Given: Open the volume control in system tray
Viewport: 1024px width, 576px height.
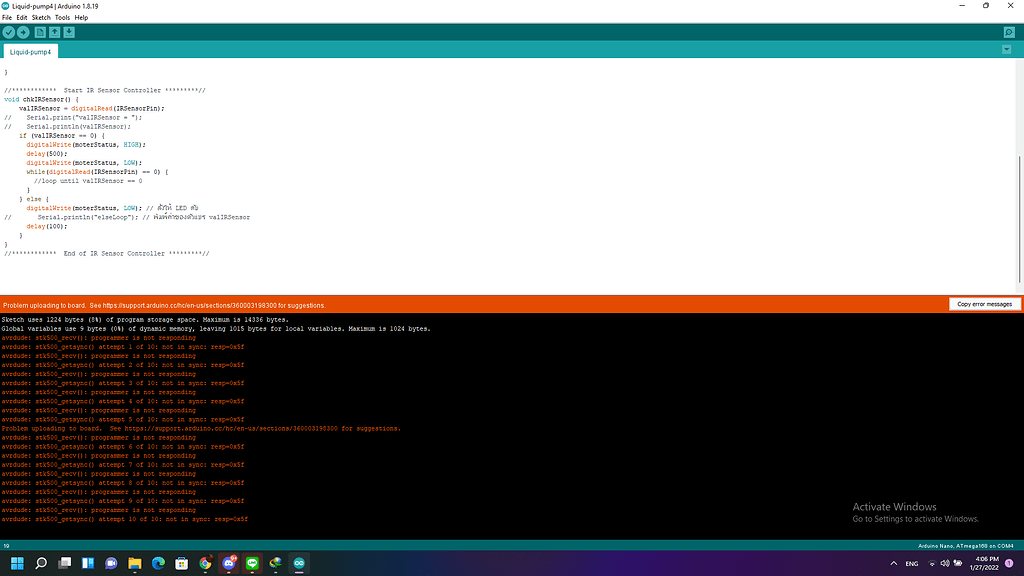Looking at the screenshot, I should tap(945, 563).
